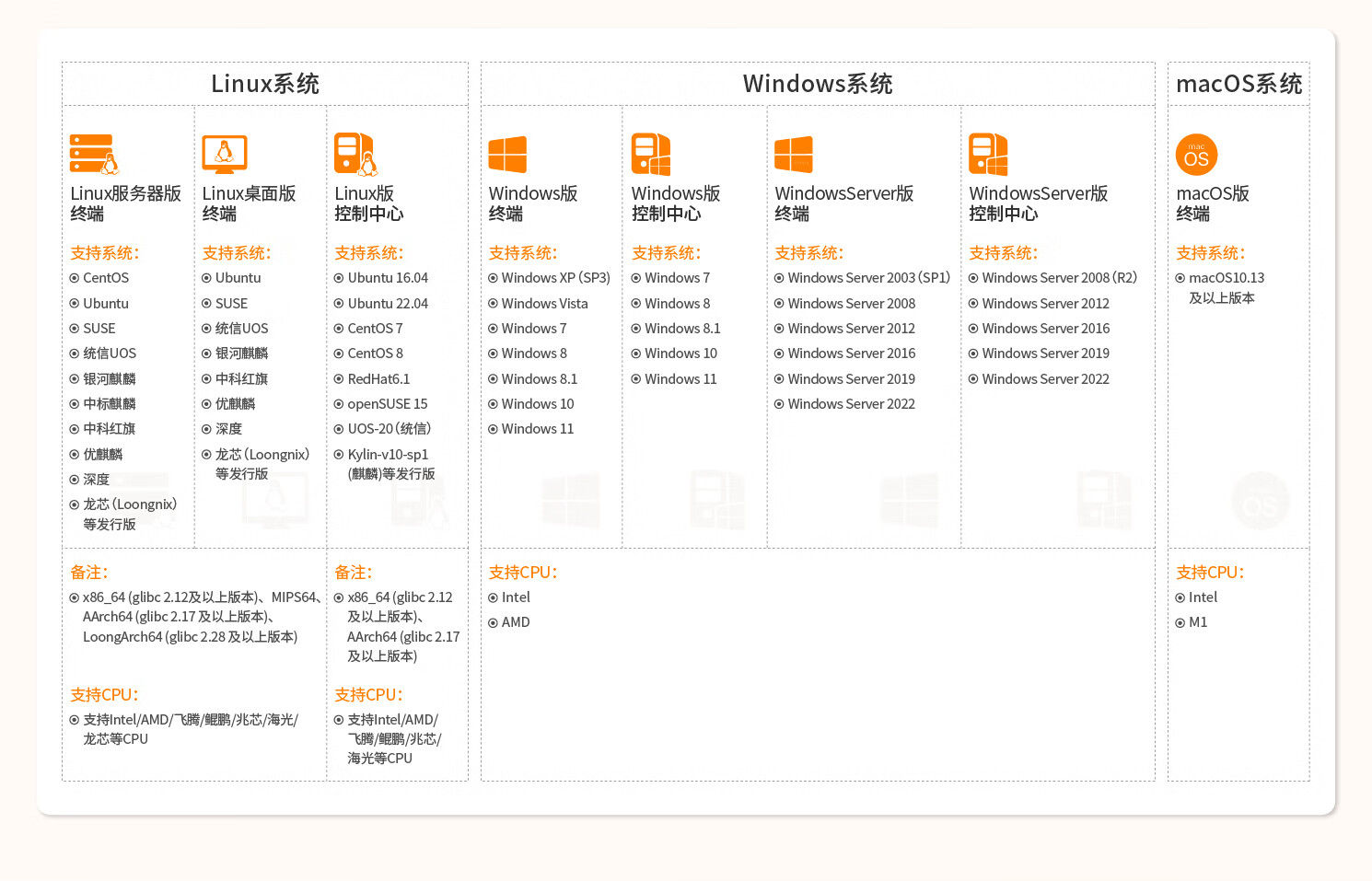The width and height of the screenshot is (1372, 881).
Task: Select the Linux系统 section heading
Action: coord(265,84)
